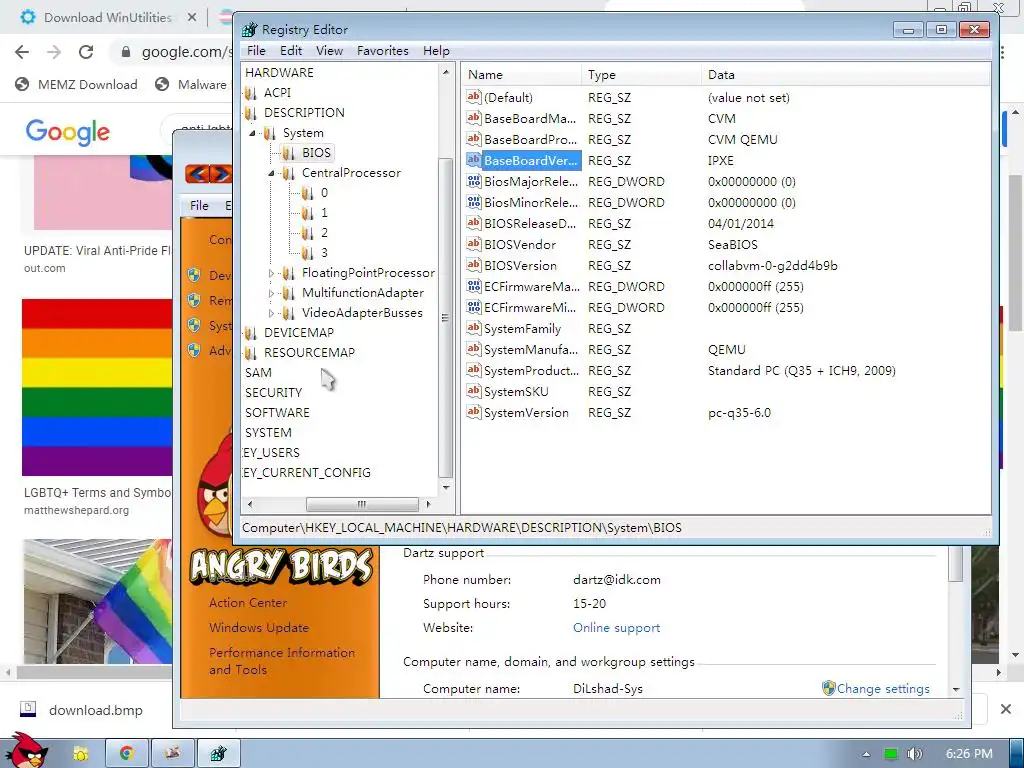The image size is (1024, 768).
Task: Select the BIOSReleaseDate value row
Action: pos(727,223)
